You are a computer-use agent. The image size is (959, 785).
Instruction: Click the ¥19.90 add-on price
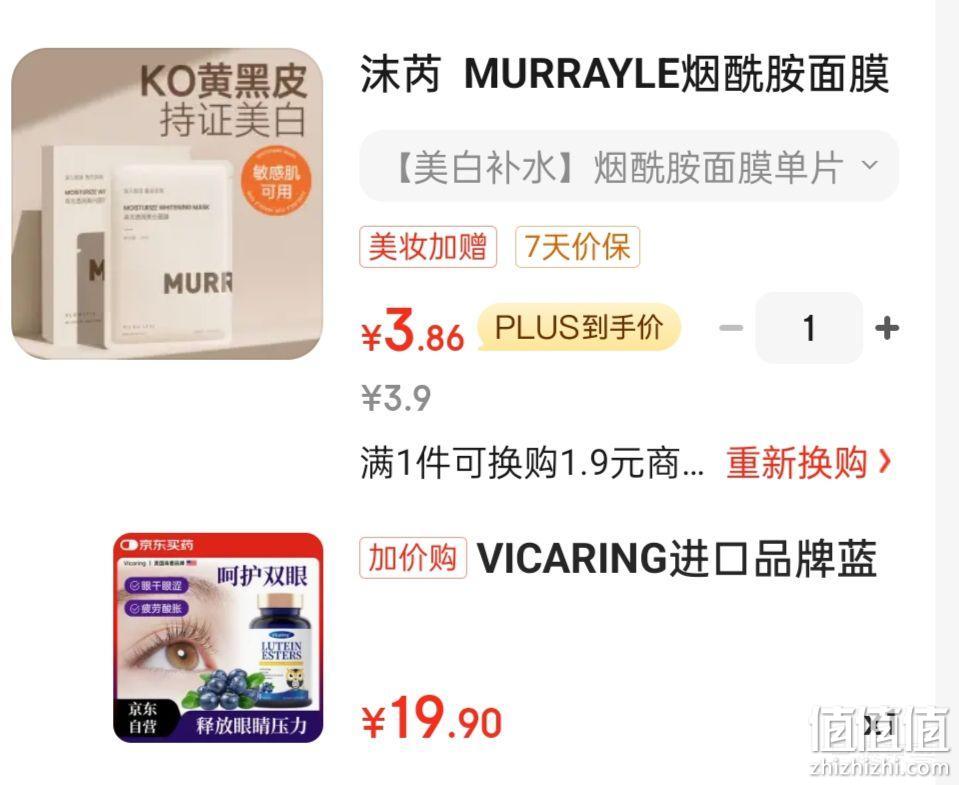click(432, 719)
